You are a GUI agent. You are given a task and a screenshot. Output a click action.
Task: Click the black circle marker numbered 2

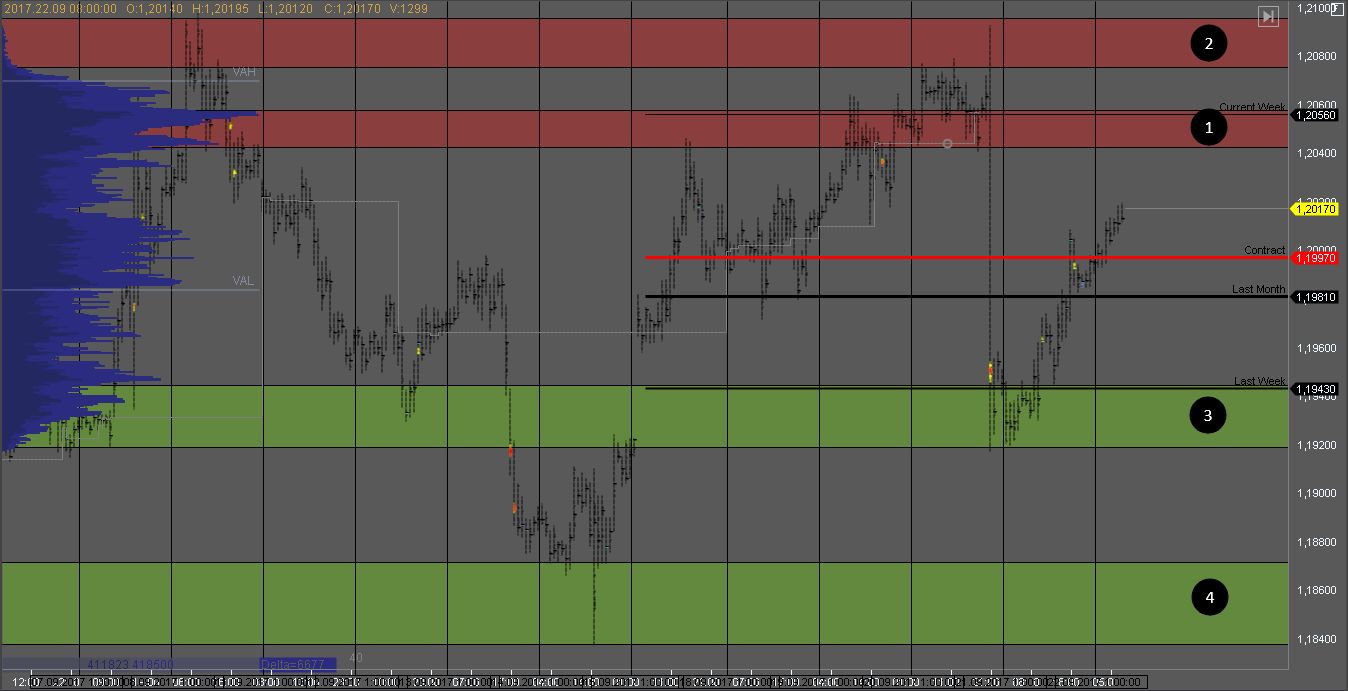coord(1209,43)
